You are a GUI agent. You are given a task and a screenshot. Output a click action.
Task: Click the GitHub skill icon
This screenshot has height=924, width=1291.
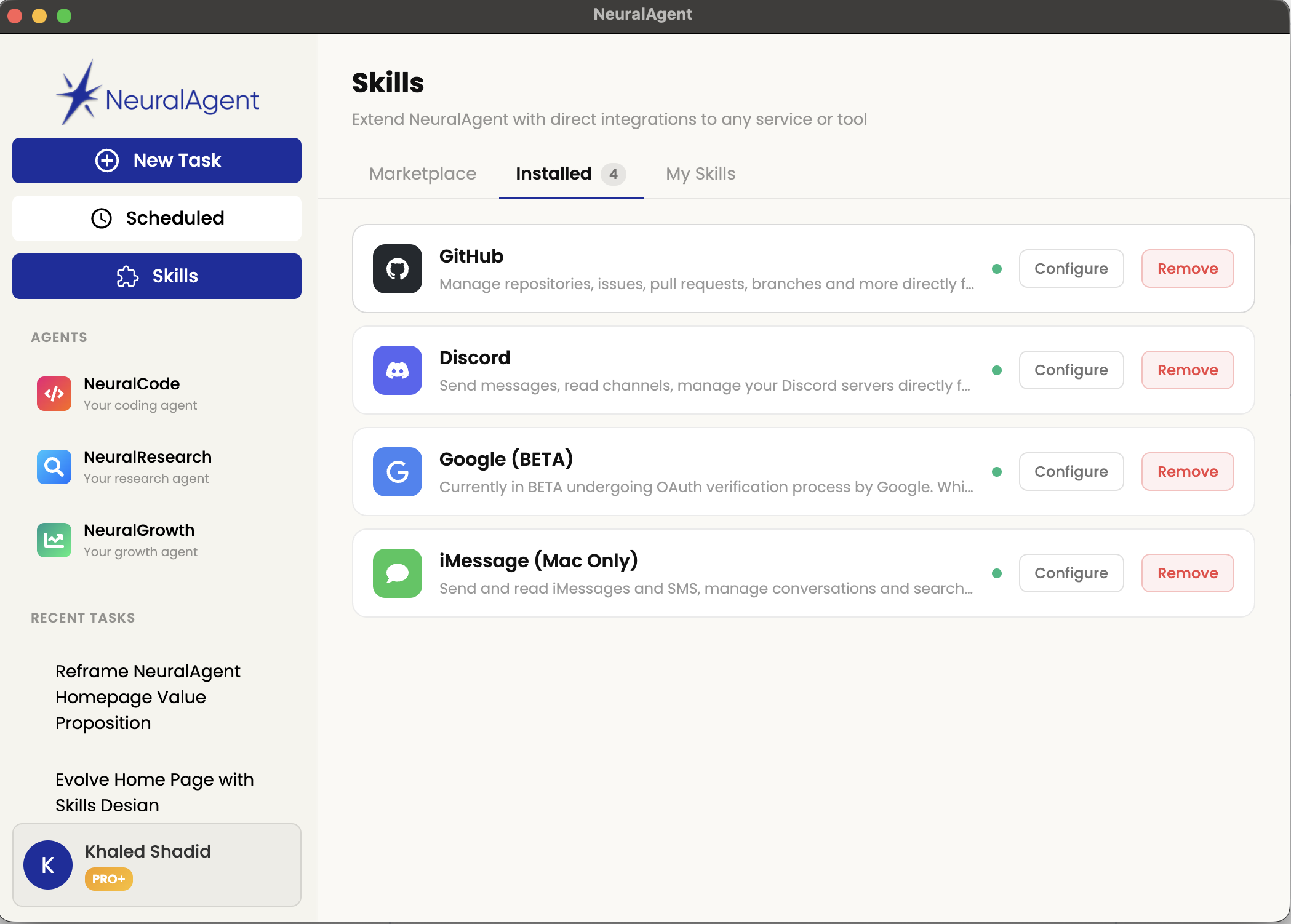[x=397, y=269]
